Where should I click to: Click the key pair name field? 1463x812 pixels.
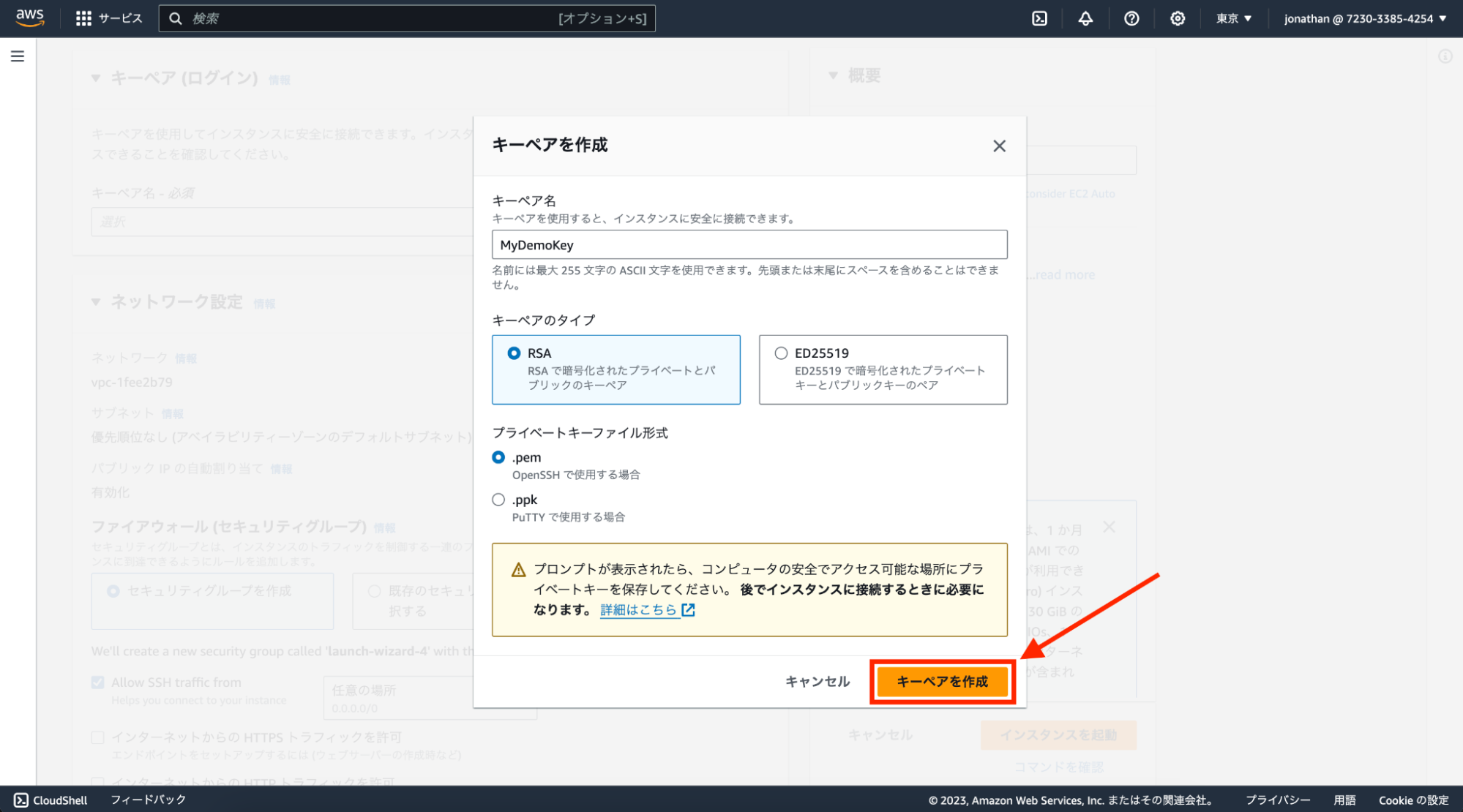[749, 245]
